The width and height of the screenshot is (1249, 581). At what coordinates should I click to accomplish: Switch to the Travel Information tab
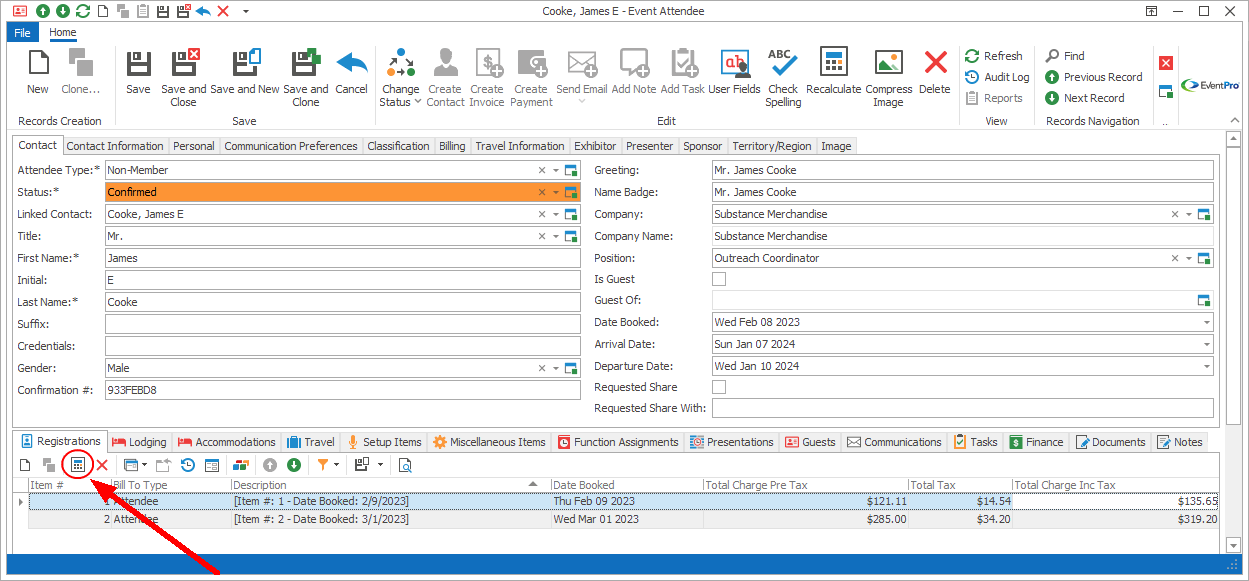[x=519, y=146]
